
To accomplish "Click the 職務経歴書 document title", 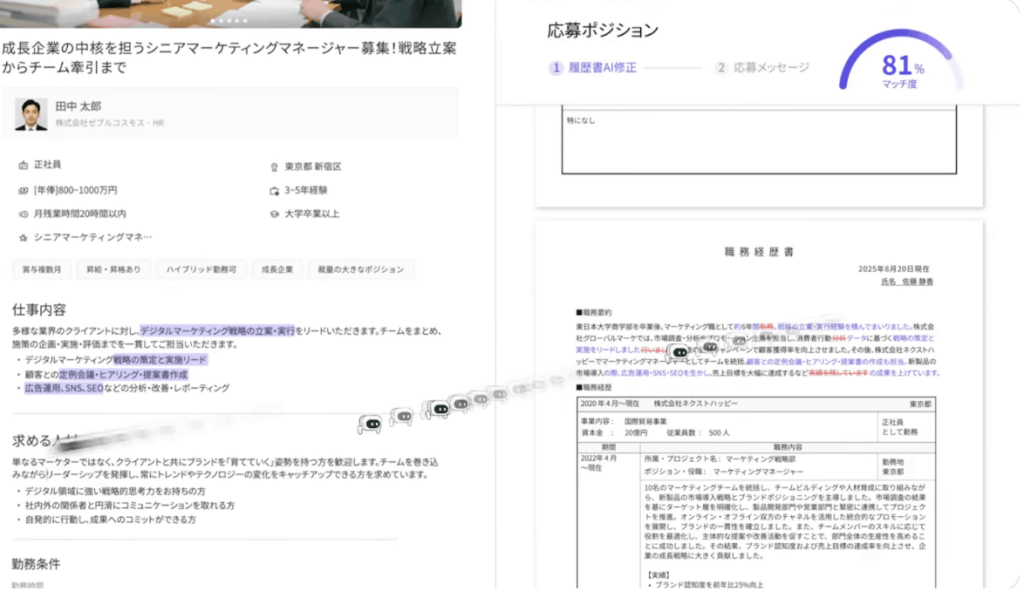I will [x=759, y=252].
